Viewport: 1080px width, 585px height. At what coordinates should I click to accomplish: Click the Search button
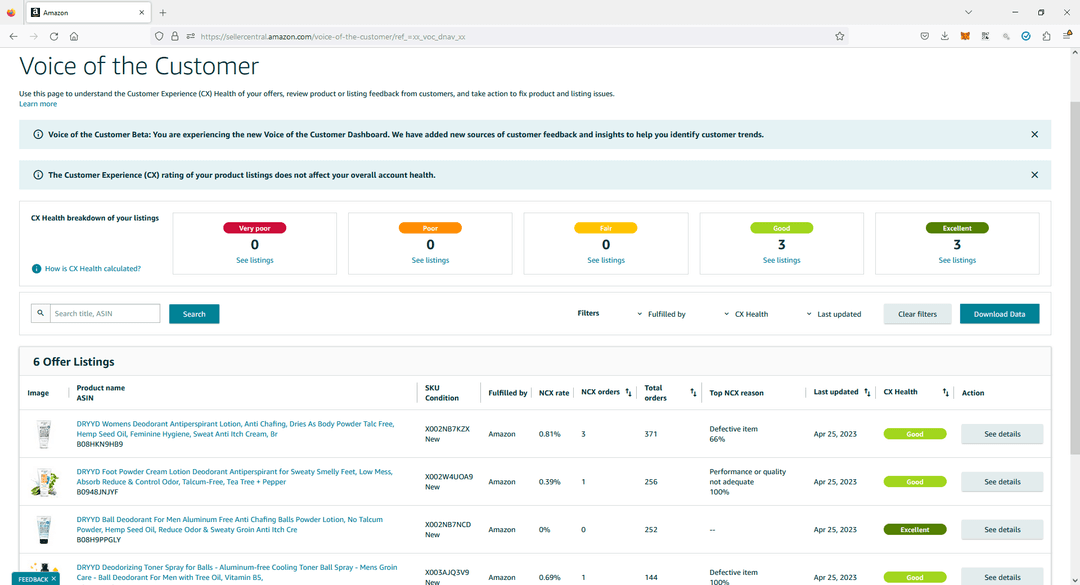[194, 314]
